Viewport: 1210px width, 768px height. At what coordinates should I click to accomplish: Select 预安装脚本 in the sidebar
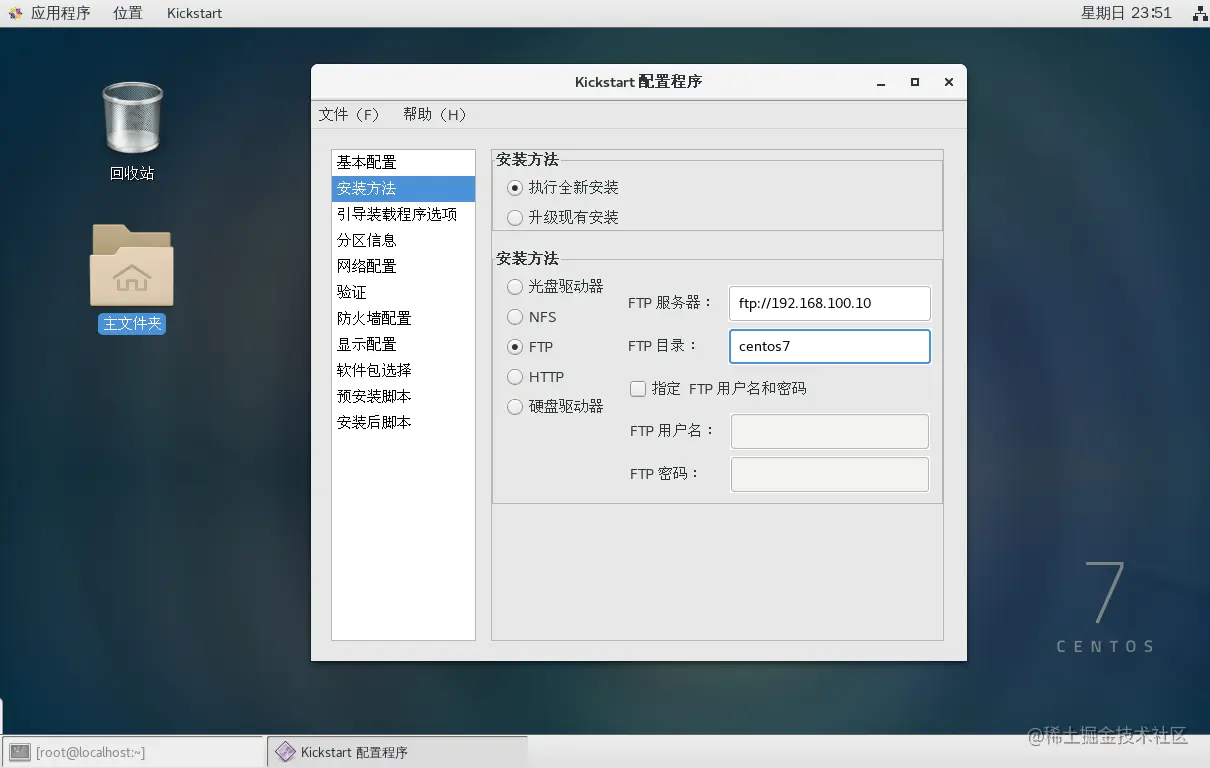(x=403, y=396)
